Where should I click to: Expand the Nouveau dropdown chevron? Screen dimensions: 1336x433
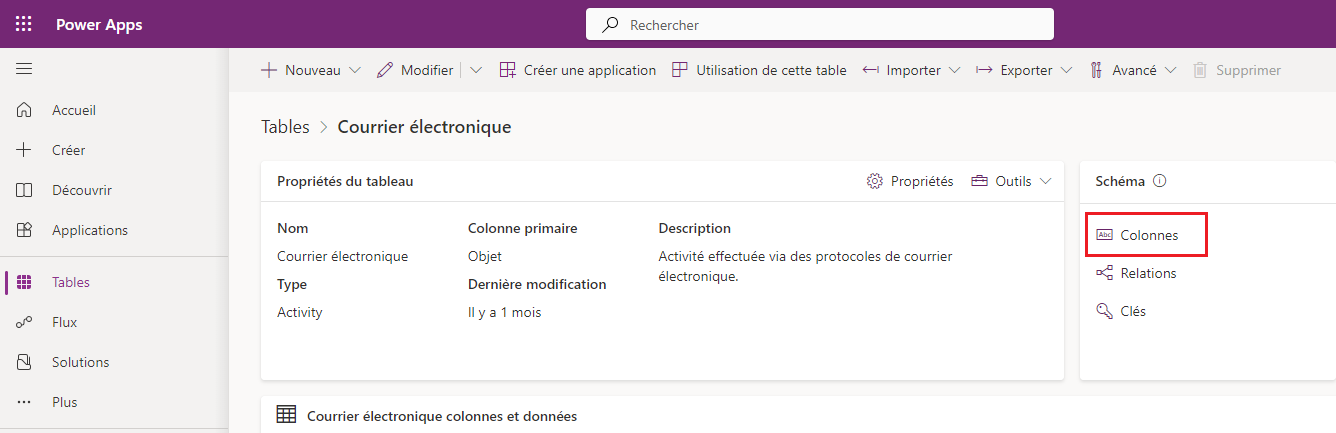[x=354, y=70]
